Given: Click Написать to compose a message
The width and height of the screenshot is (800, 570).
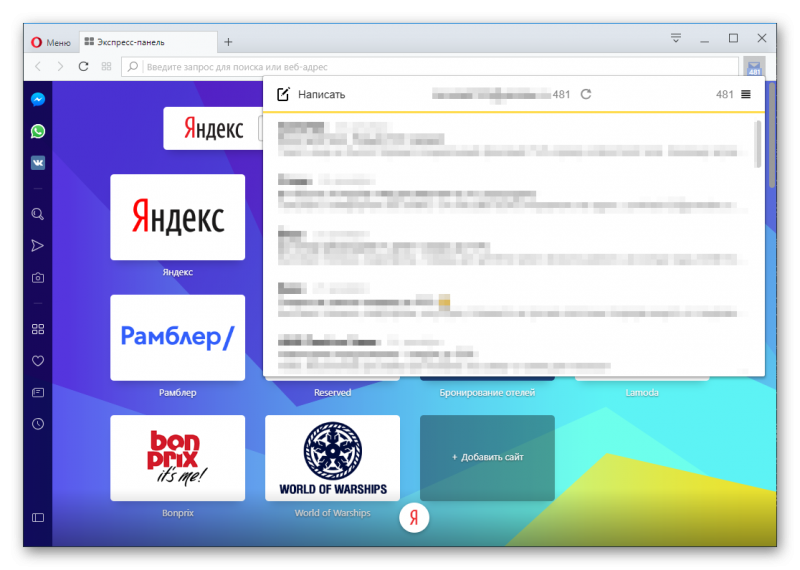Looking at the screenshot, I should [x=321, y=94].
